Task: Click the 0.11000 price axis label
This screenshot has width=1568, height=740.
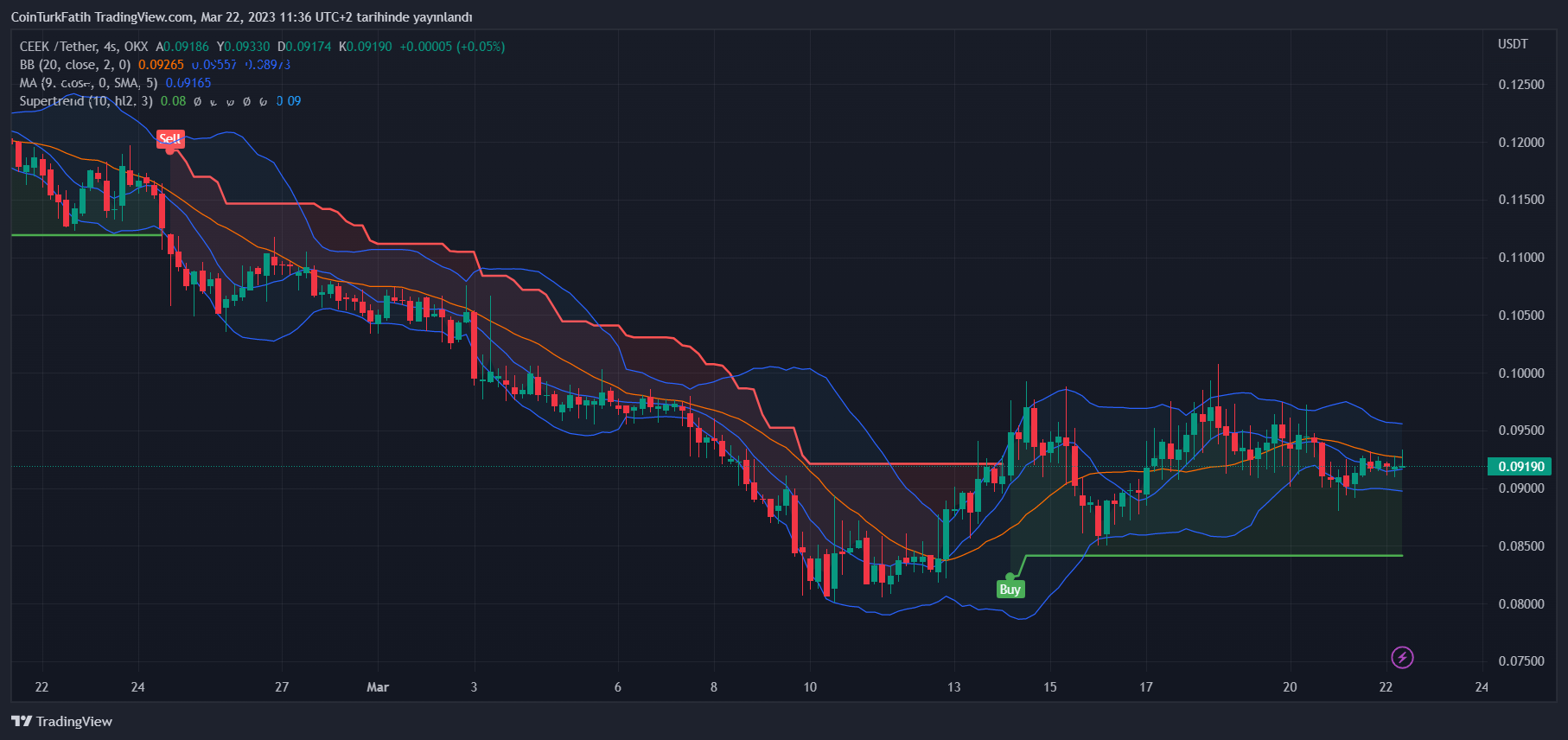Action: pos(1521,258)
